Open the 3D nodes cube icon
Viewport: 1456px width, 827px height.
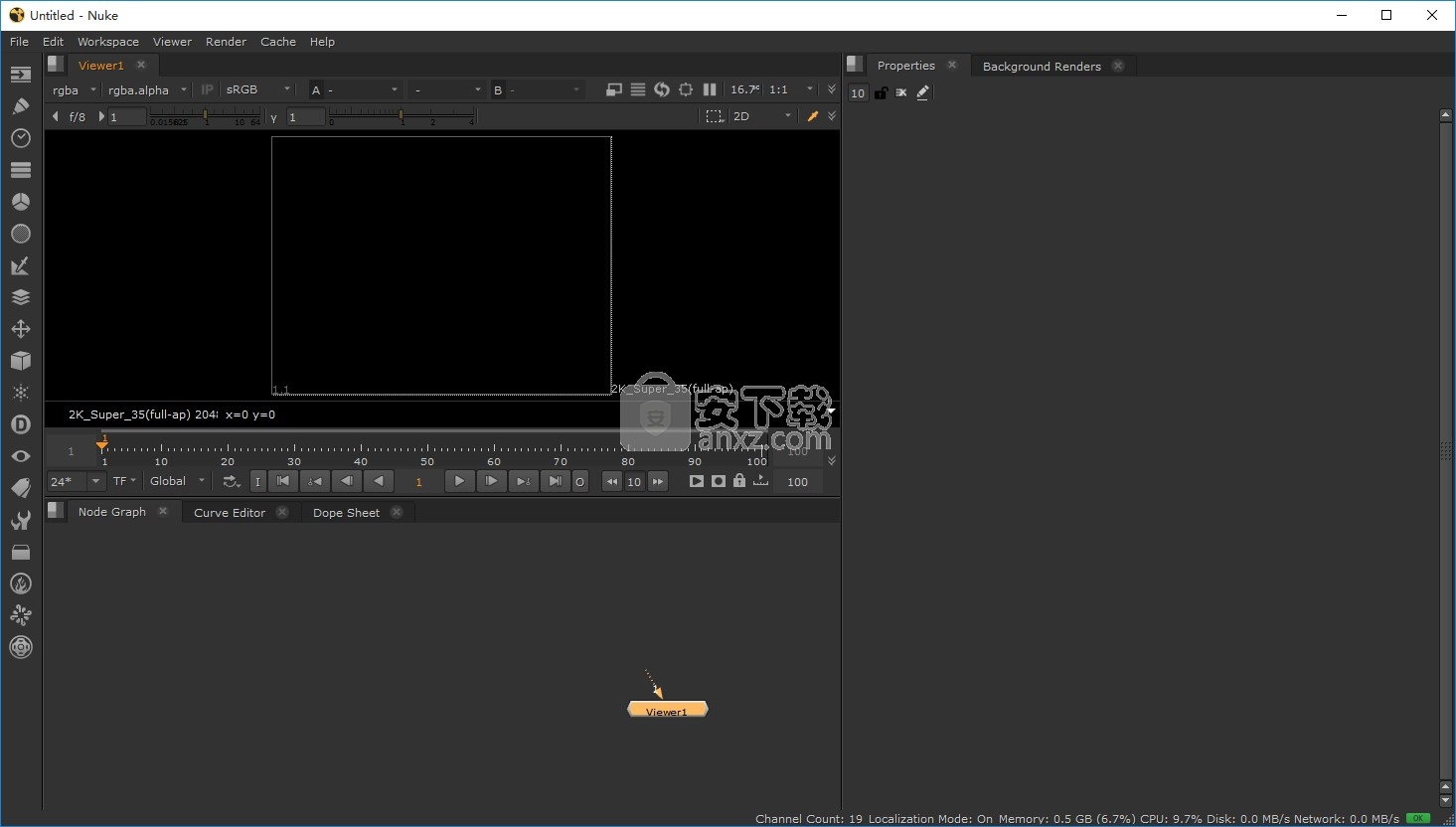coord(20,361)
